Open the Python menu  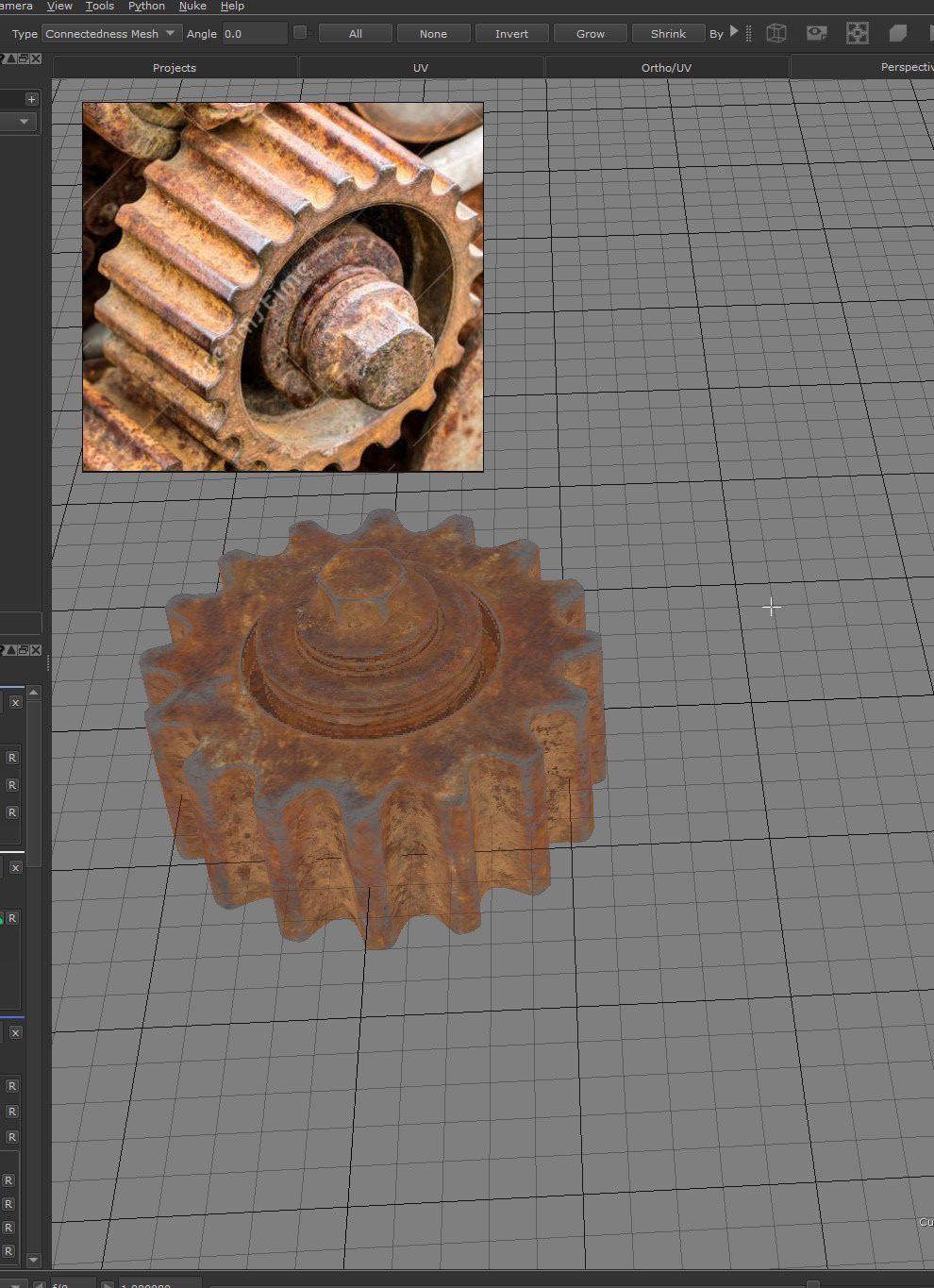146,6
